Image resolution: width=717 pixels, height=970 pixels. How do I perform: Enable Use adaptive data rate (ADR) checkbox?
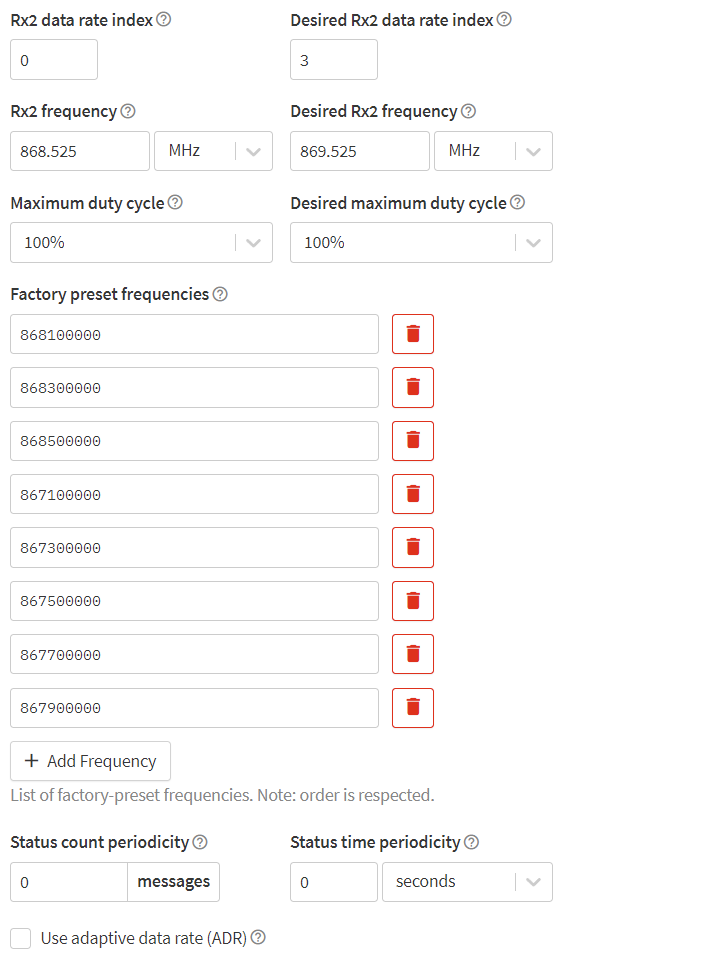(20, 938)
